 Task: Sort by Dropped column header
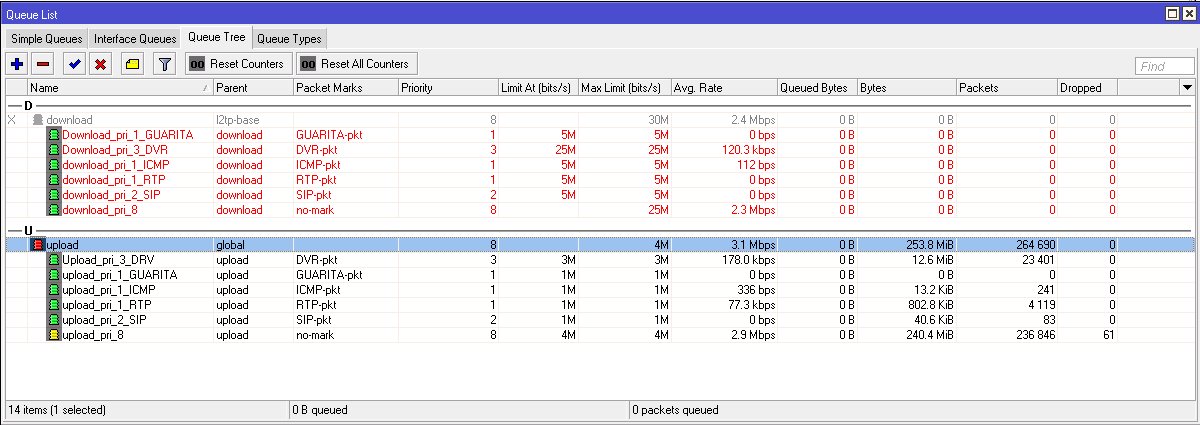point(1088,88)
